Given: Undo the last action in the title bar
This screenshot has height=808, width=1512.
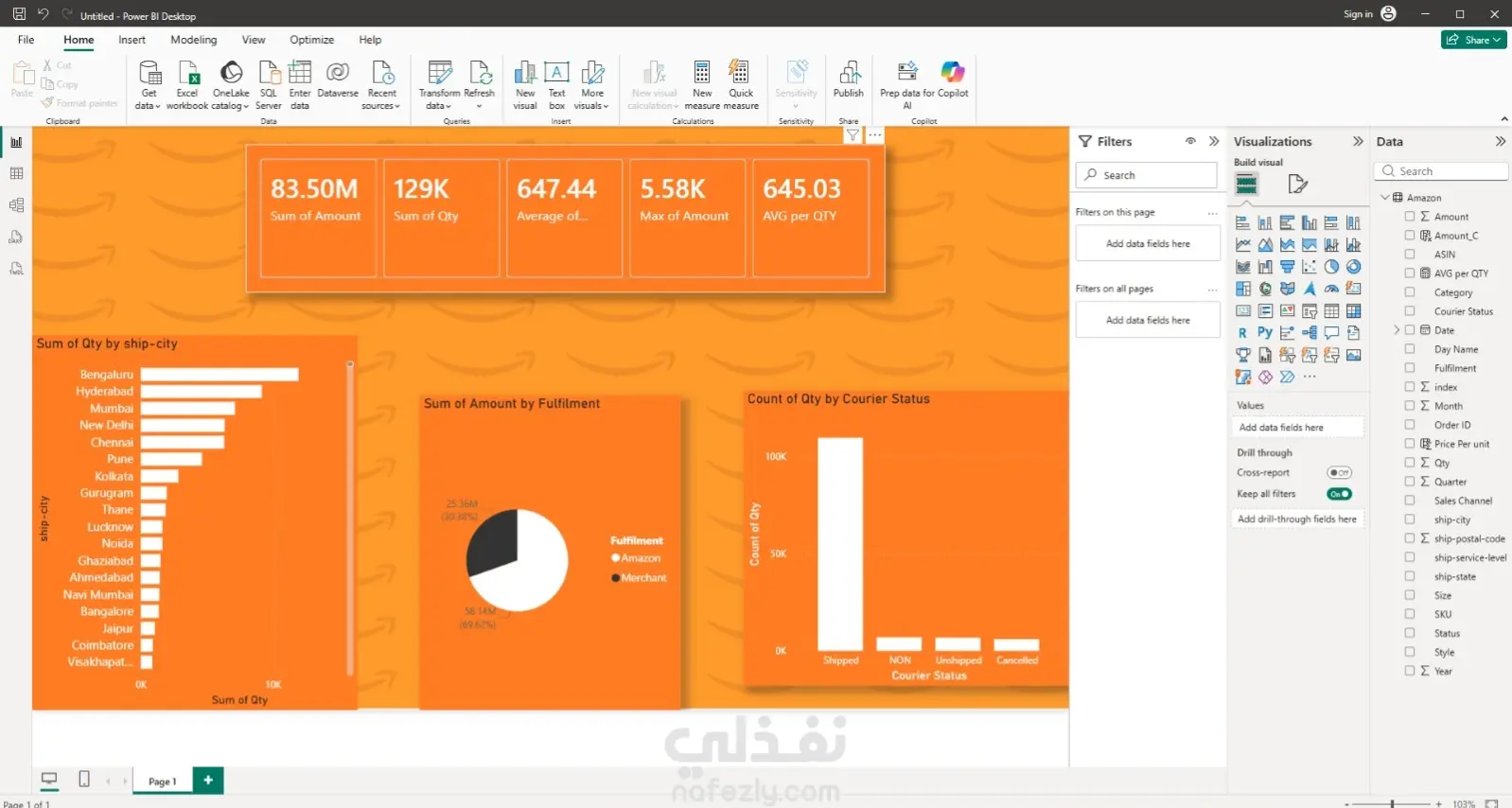Looking at the screenshot, I should click(x=43, y=14).
